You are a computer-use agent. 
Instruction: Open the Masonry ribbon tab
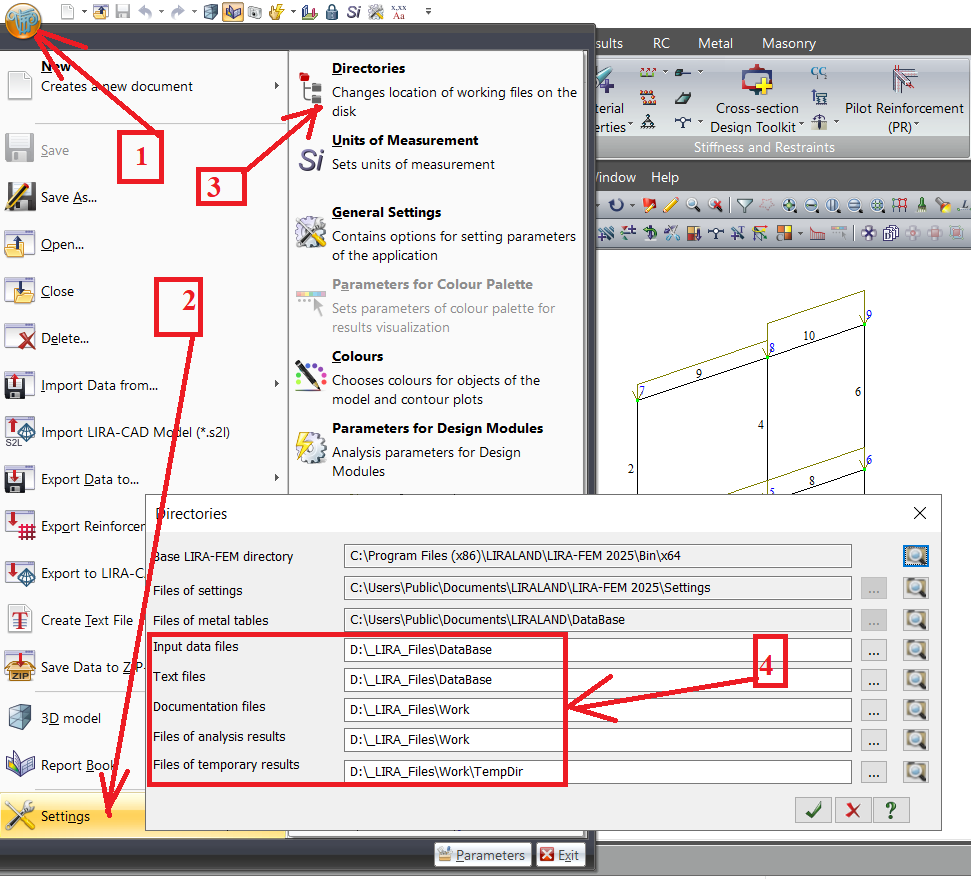point(788,44)
